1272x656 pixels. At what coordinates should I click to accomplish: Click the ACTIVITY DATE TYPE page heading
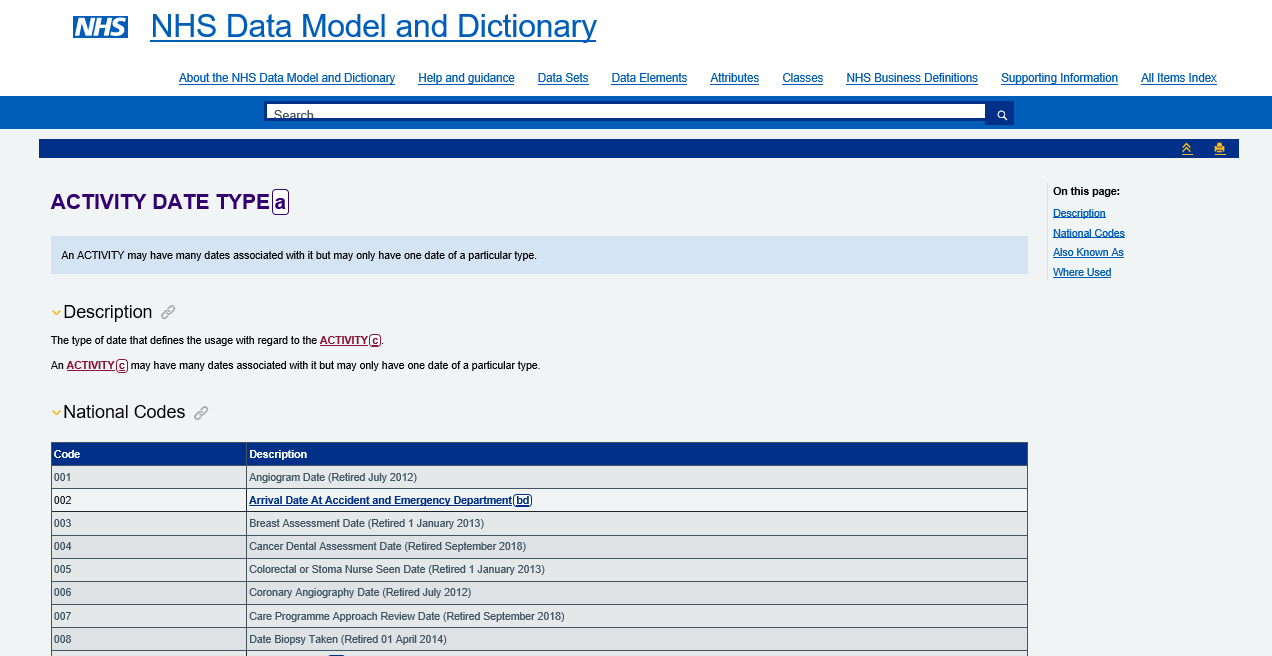[x=160, y=202]
